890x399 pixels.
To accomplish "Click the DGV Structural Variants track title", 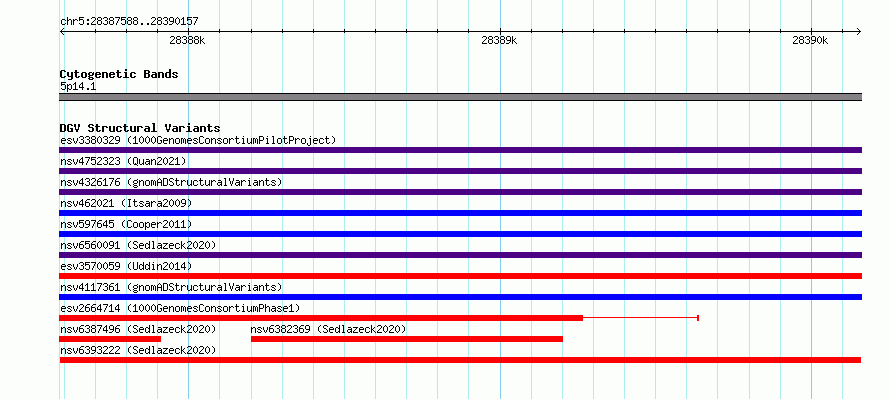I will tap(140, 128).
